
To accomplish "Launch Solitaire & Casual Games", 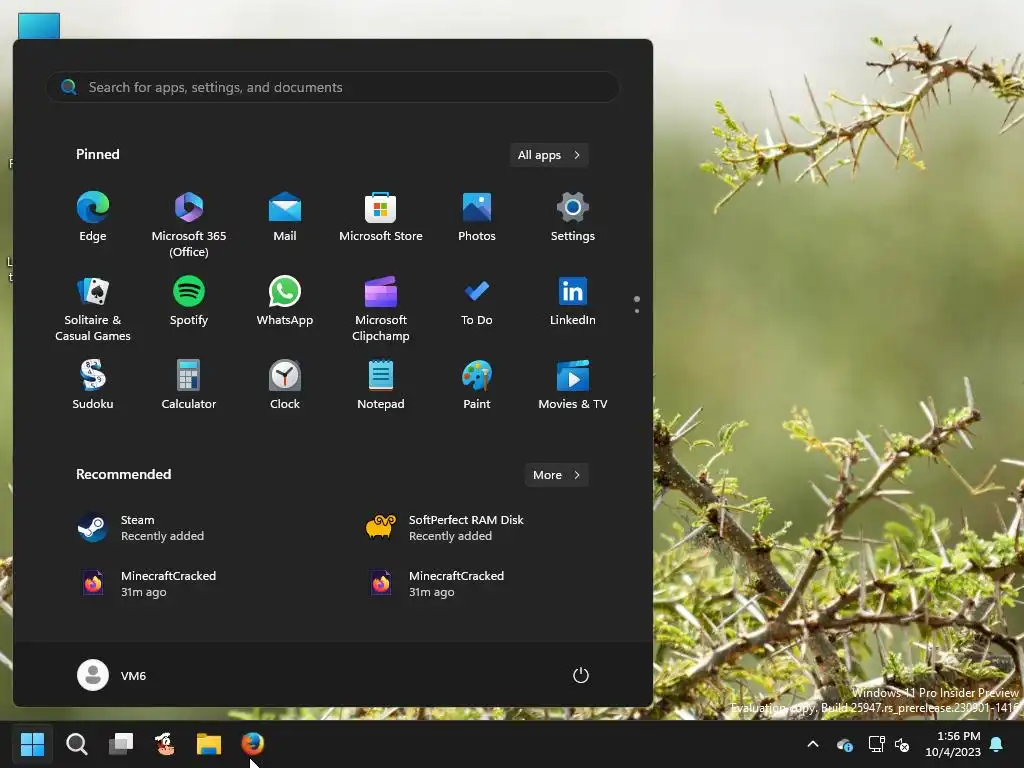I will click(x=93, y=308).
